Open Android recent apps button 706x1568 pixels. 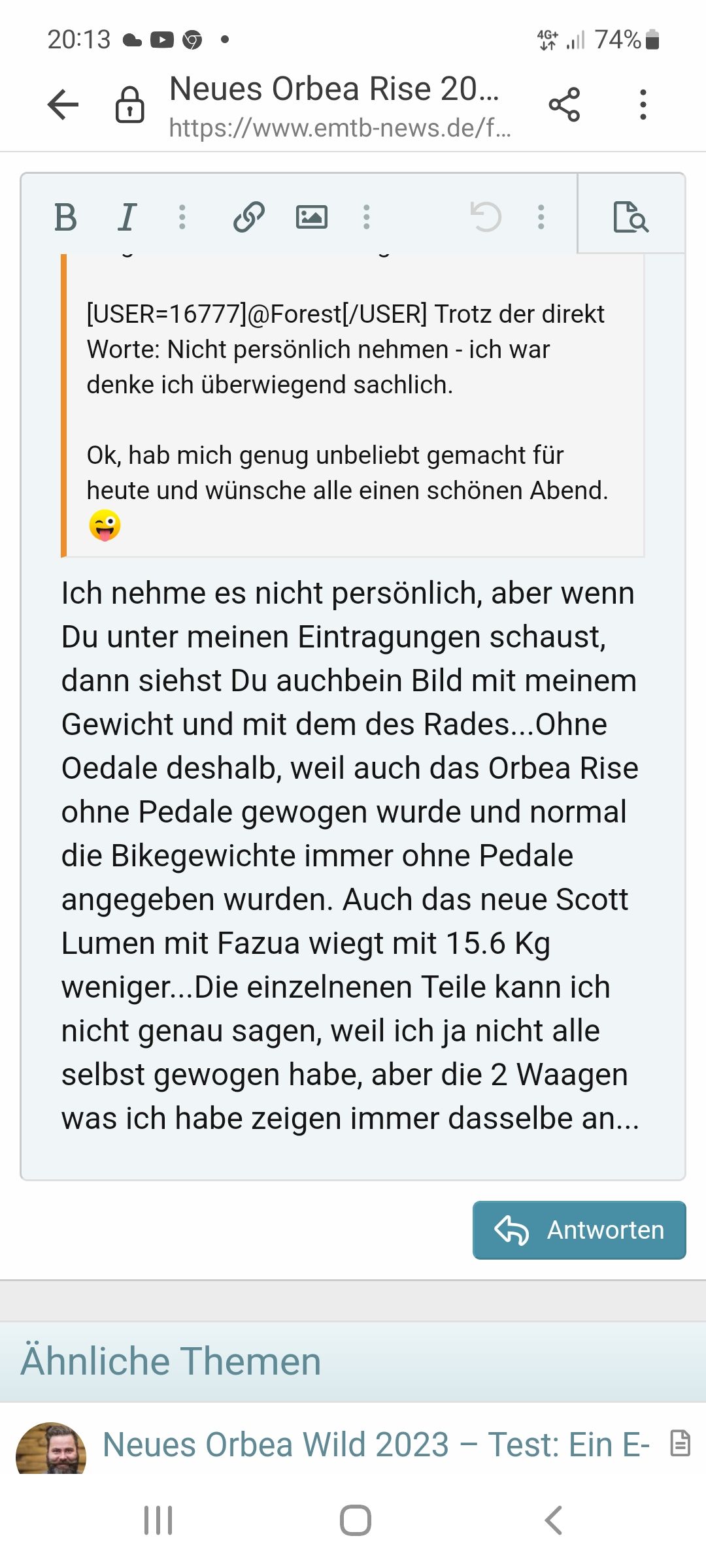(158, 1520)
